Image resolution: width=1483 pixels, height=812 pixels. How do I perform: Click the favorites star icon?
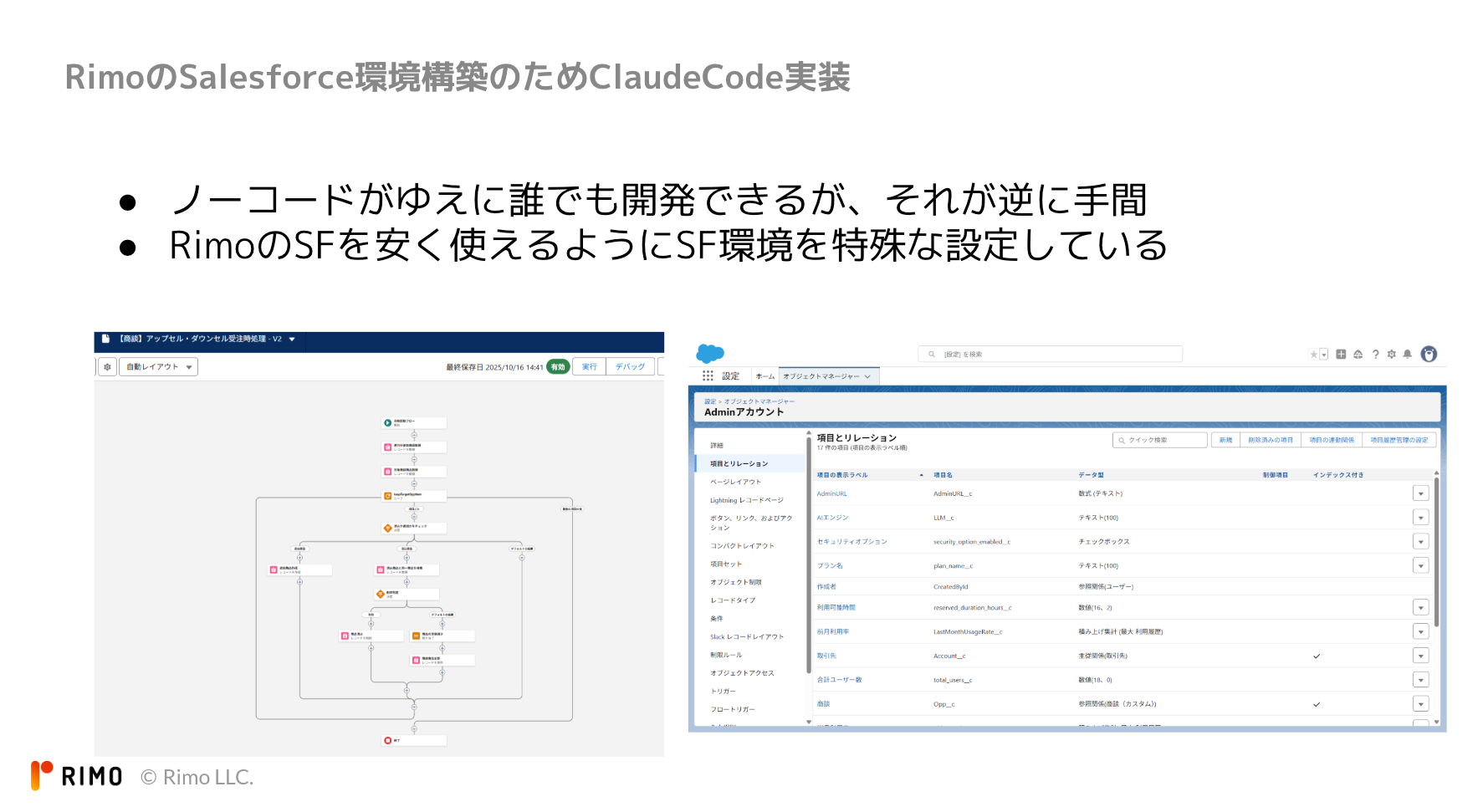[x=1314, y=355]
